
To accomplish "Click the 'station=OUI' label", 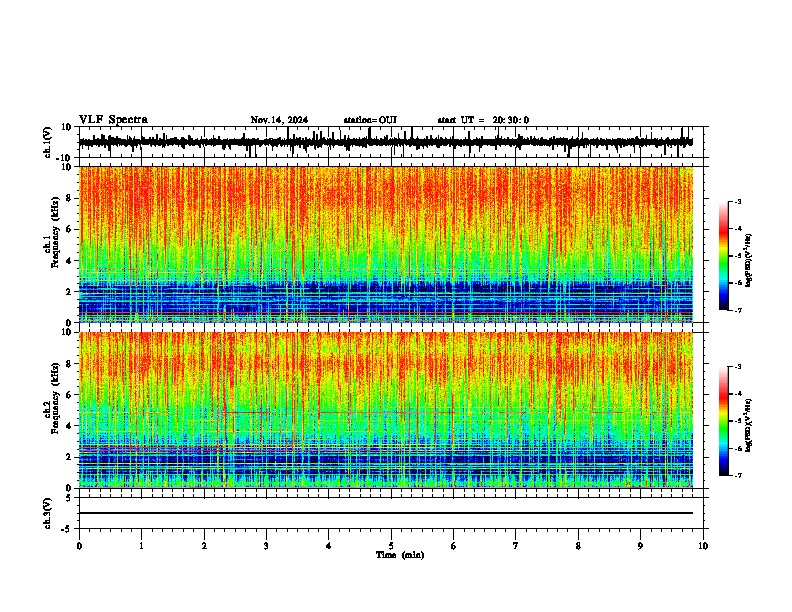I will click(x=370, y=120).
